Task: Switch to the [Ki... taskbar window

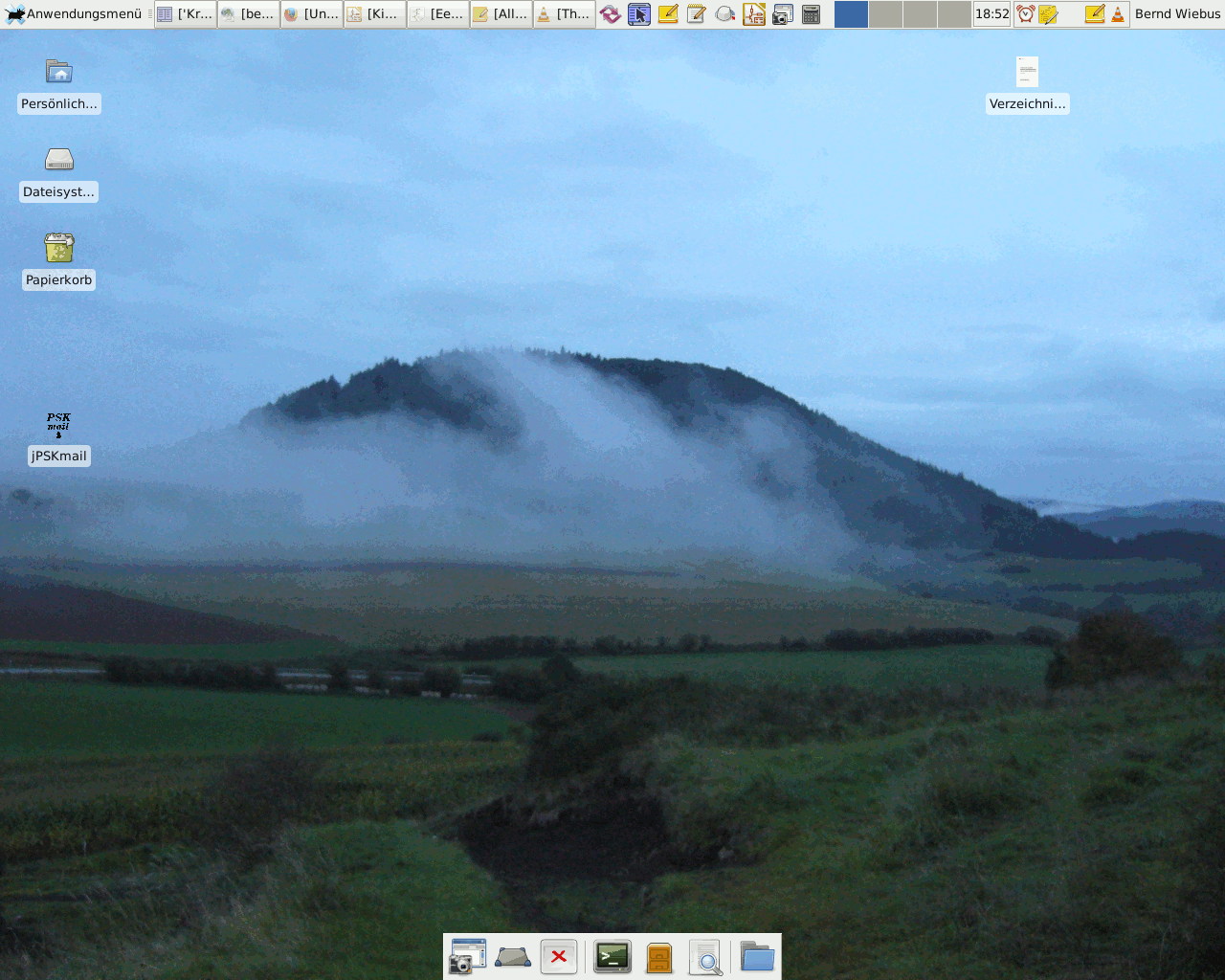Action: tap(375, 13)
